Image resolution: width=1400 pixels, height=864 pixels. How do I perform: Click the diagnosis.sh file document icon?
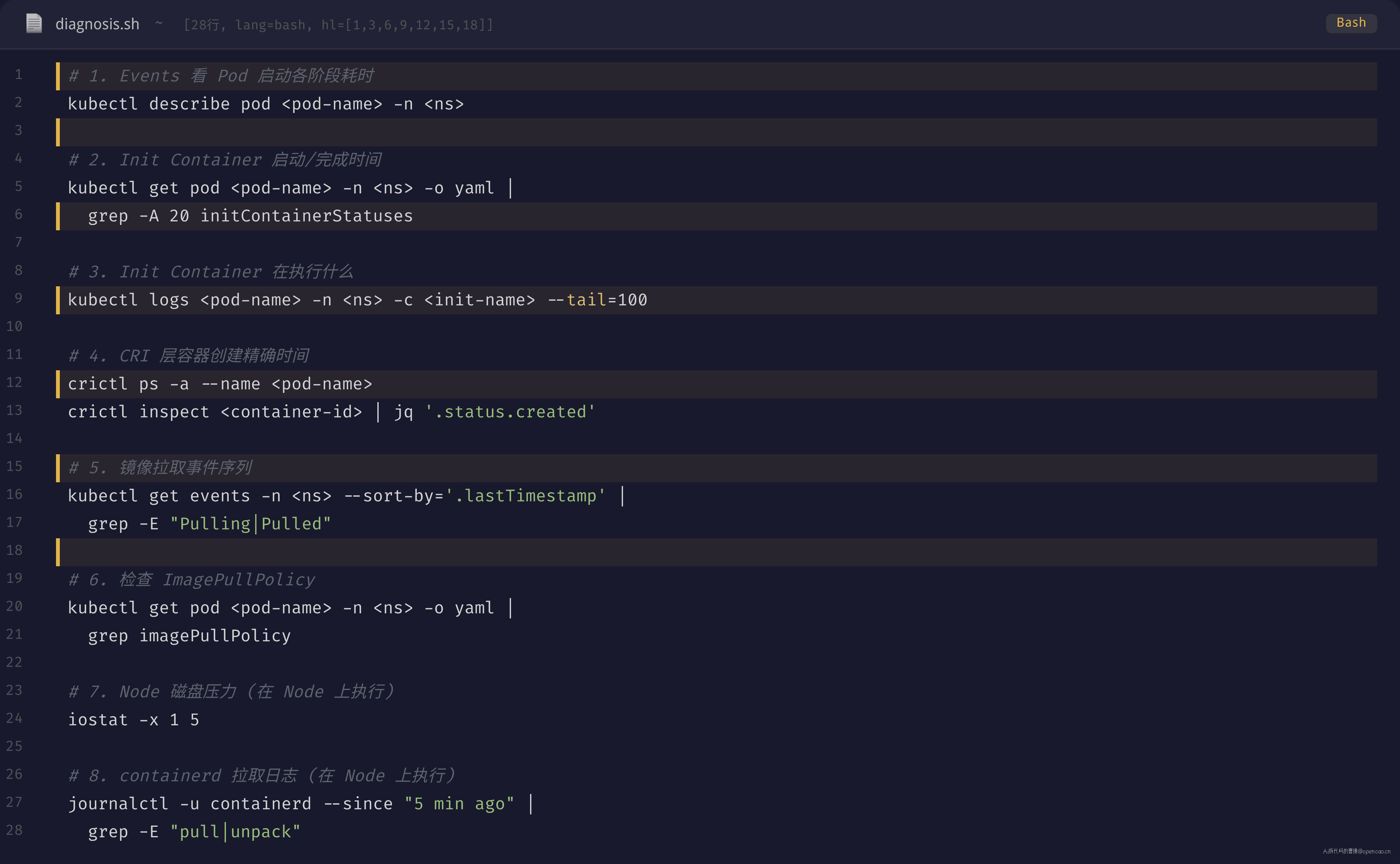pos(34,24)
